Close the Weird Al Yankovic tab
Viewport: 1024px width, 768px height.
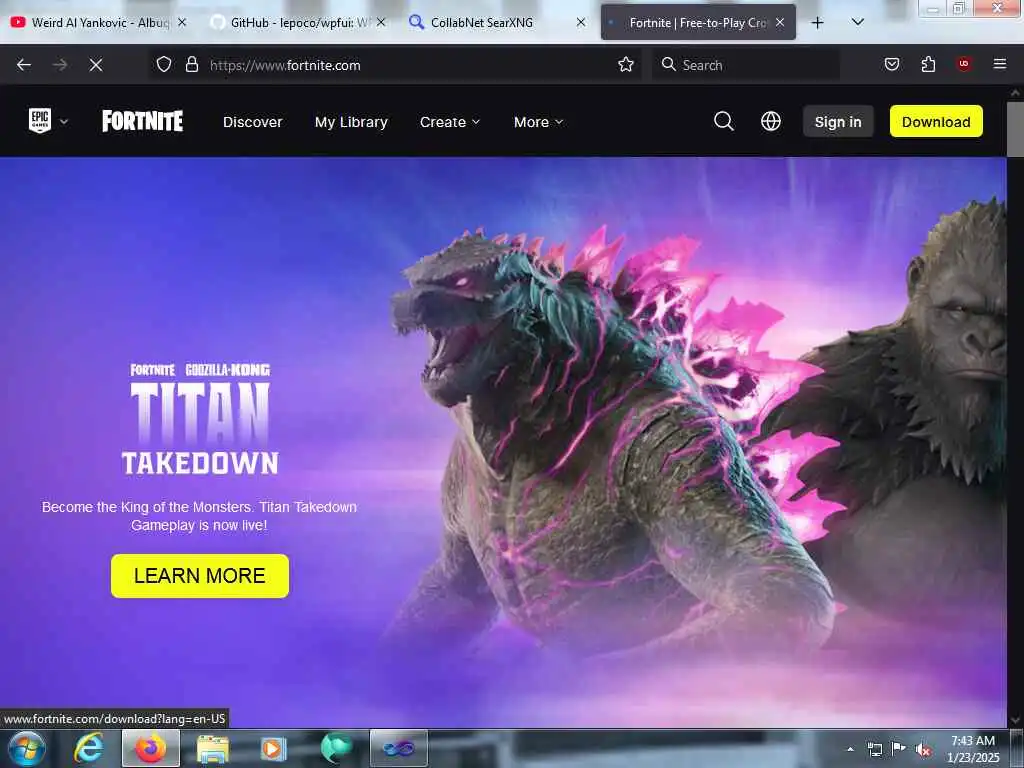coord(182,22)
